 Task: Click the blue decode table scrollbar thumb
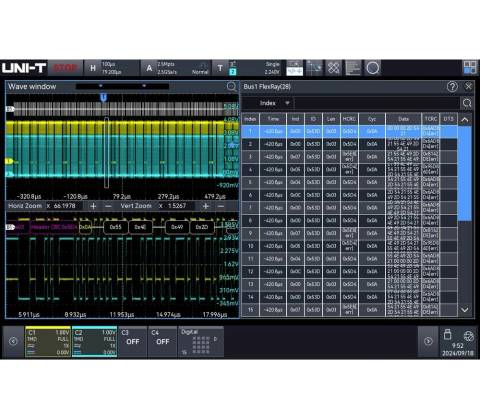click(465, 173)
